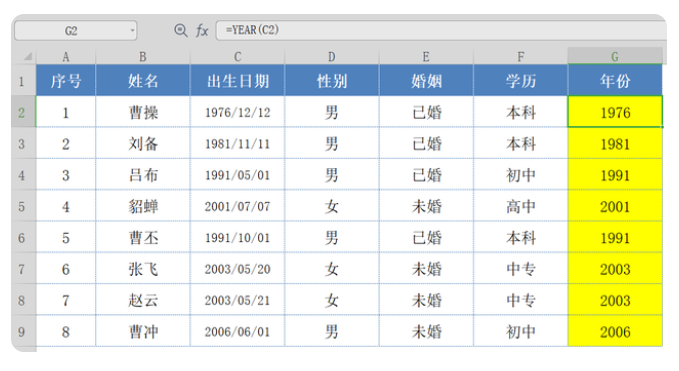Image resolution: width=679 pixels, height=371 pixels.
Task: Click birth date 1991/10/01
Action: coord(237,237)
